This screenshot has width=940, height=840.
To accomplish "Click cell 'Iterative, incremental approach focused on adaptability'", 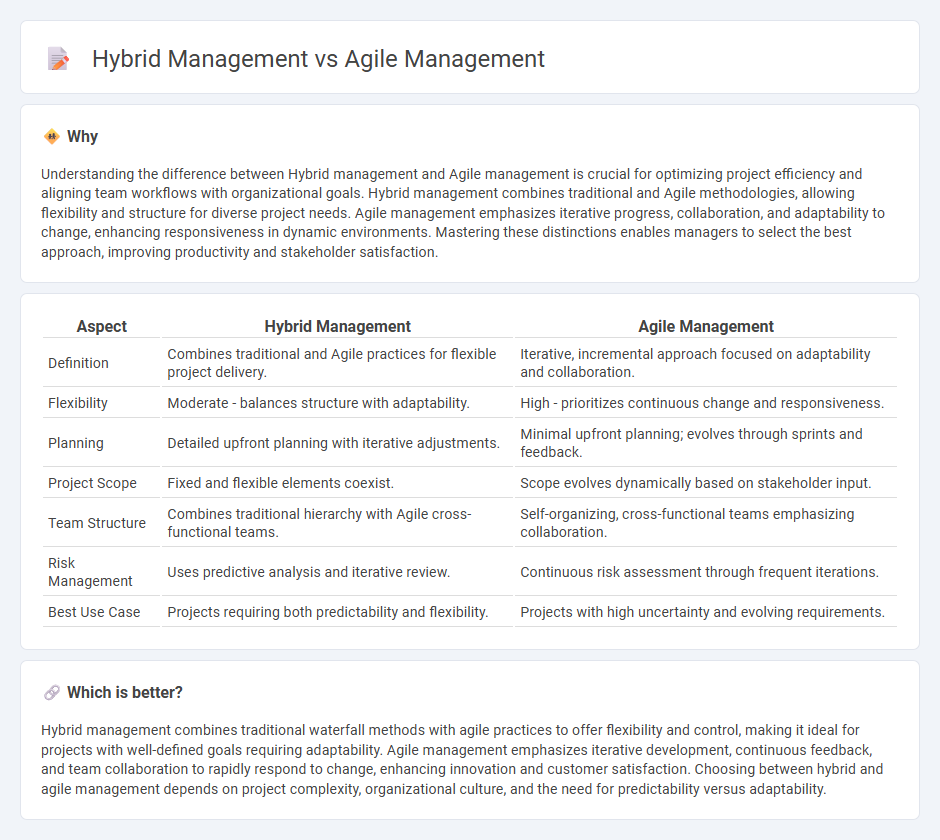I will 706,363.
